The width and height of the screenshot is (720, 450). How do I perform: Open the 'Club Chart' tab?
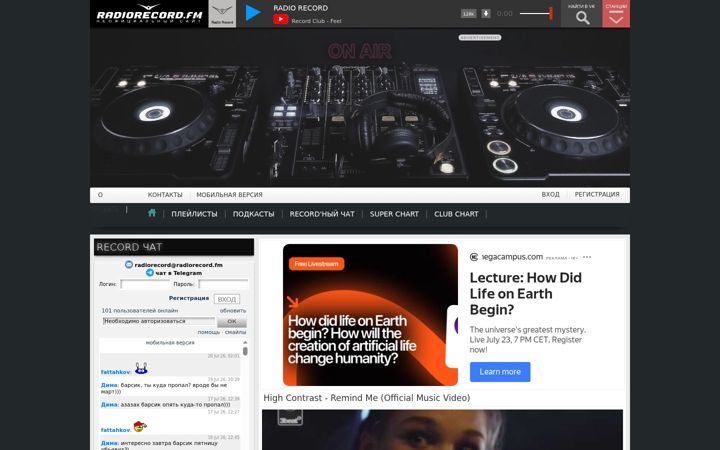(456, 214)
